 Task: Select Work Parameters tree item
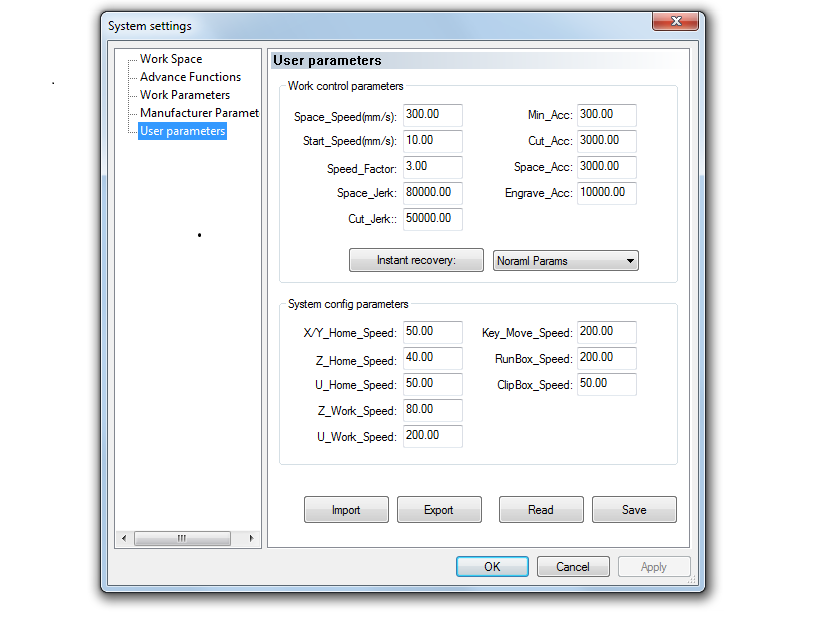pos(185,95)
